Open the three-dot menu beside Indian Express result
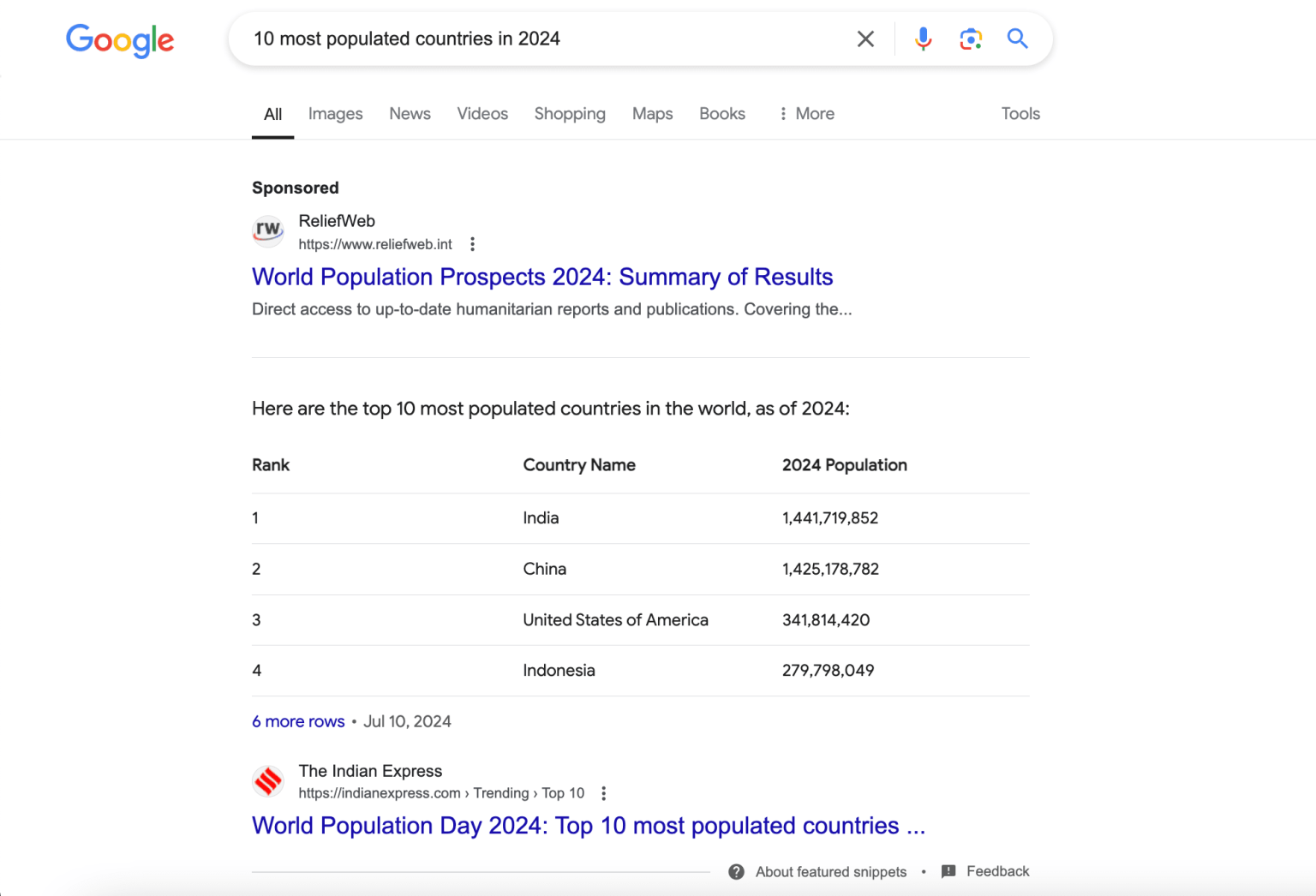Image resolution: width=1316 pixels, height=896 pixels. [x=603, y=793]
